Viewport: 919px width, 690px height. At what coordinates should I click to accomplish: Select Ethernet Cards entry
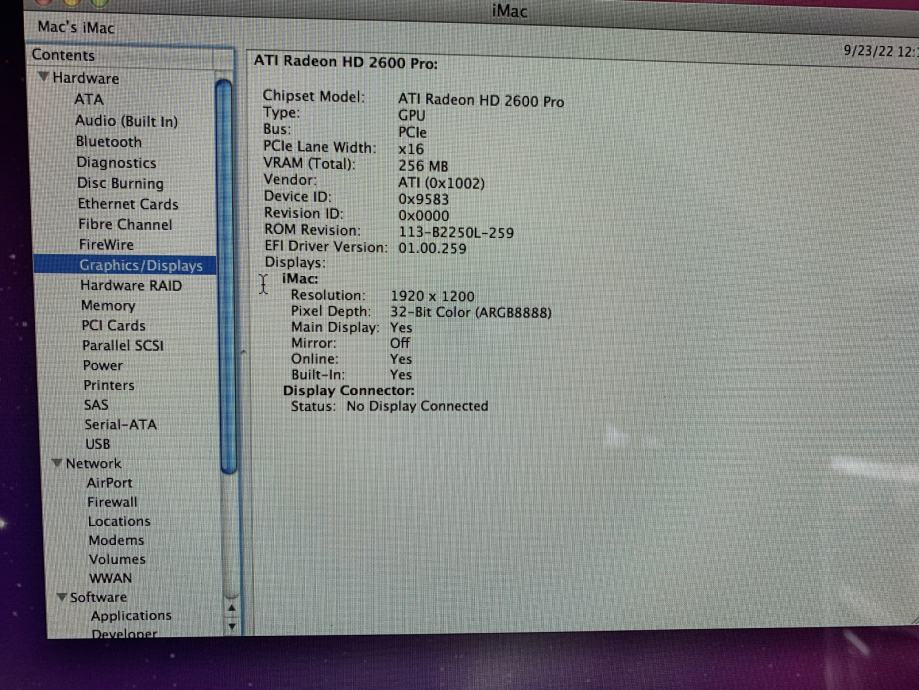(128, 203)
